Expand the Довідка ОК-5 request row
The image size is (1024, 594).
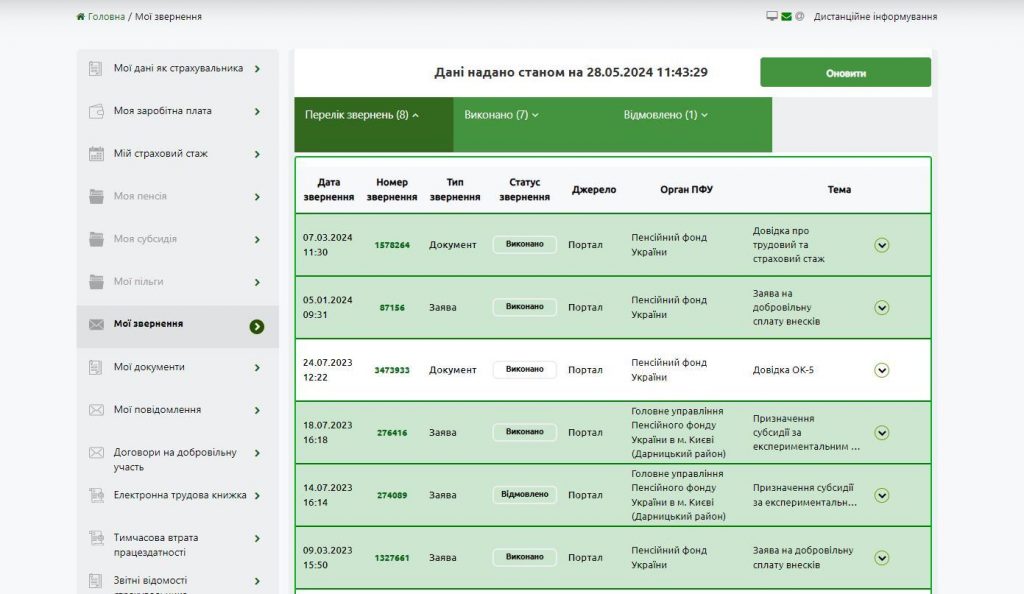(x=881, y=370)
